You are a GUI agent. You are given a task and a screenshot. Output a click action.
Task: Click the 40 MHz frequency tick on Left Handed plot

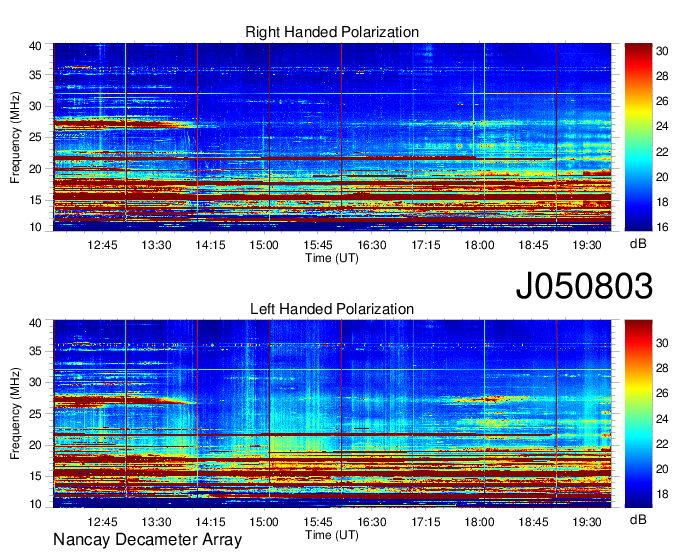[35, 323]
